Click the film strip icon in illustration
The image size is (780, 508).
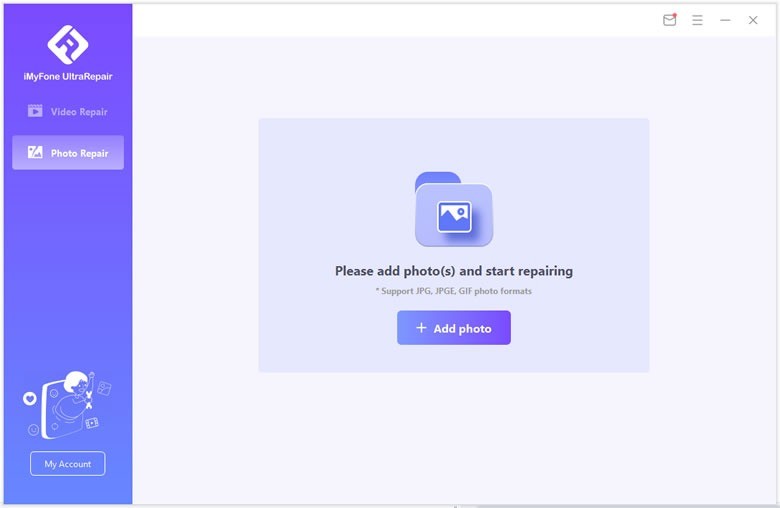point(92,423)
